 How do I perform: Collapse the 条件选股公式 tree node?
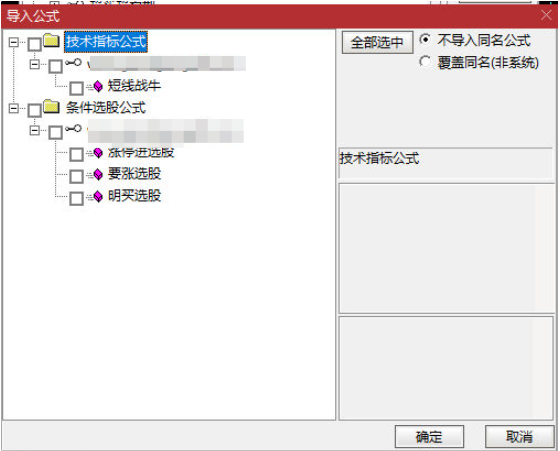(x=14, y=108)
